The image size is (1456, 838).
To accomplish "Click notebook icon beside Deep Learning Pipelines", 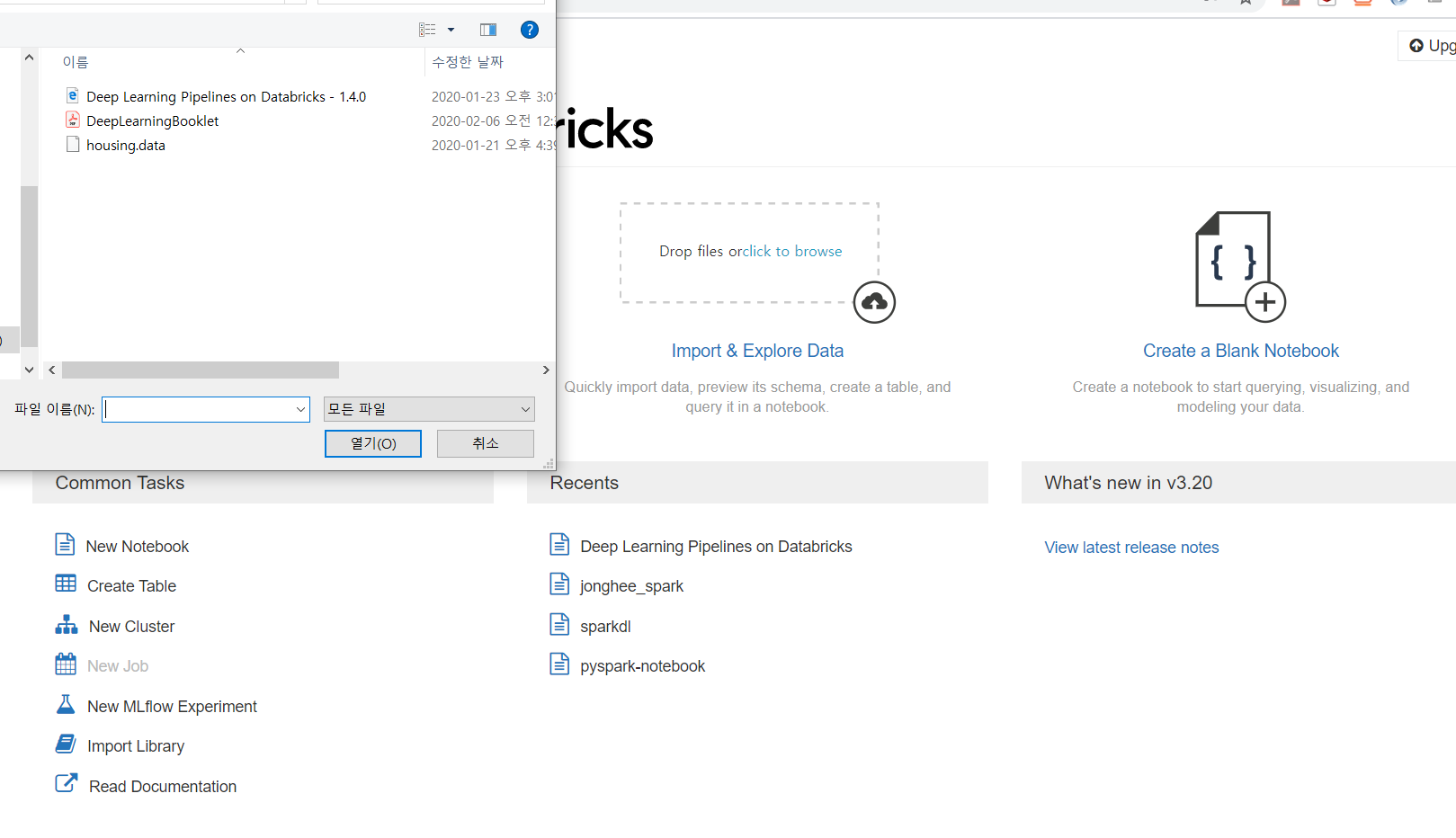I will [x=559, y=544].
